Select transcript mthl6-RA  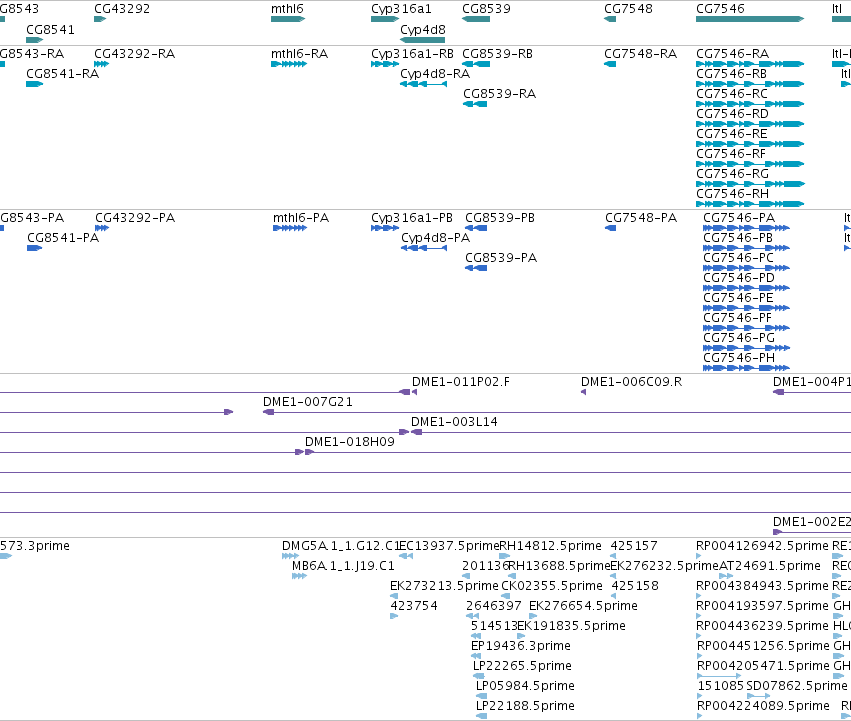click(299, 54)
